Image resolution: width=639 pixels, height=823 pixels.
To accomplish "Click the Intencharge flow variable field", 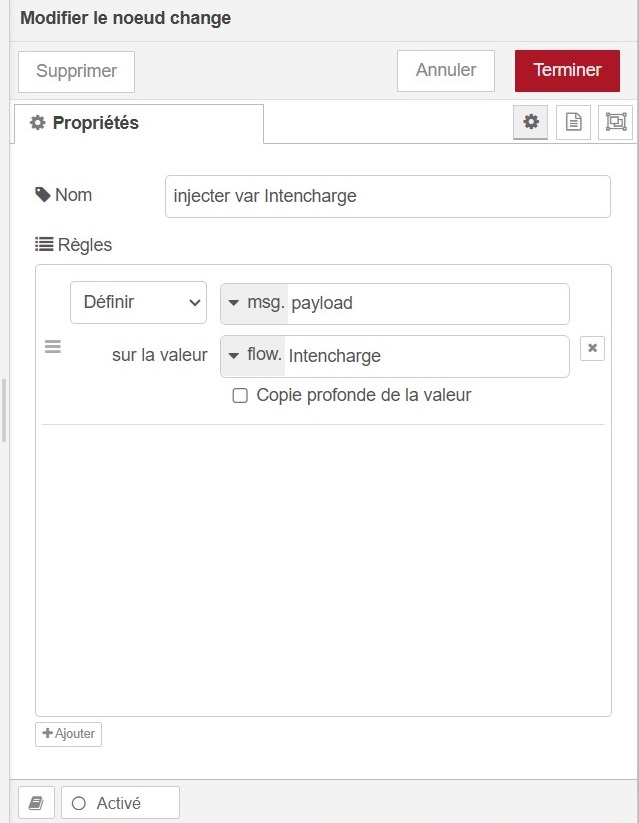I will tap(430, 356).
